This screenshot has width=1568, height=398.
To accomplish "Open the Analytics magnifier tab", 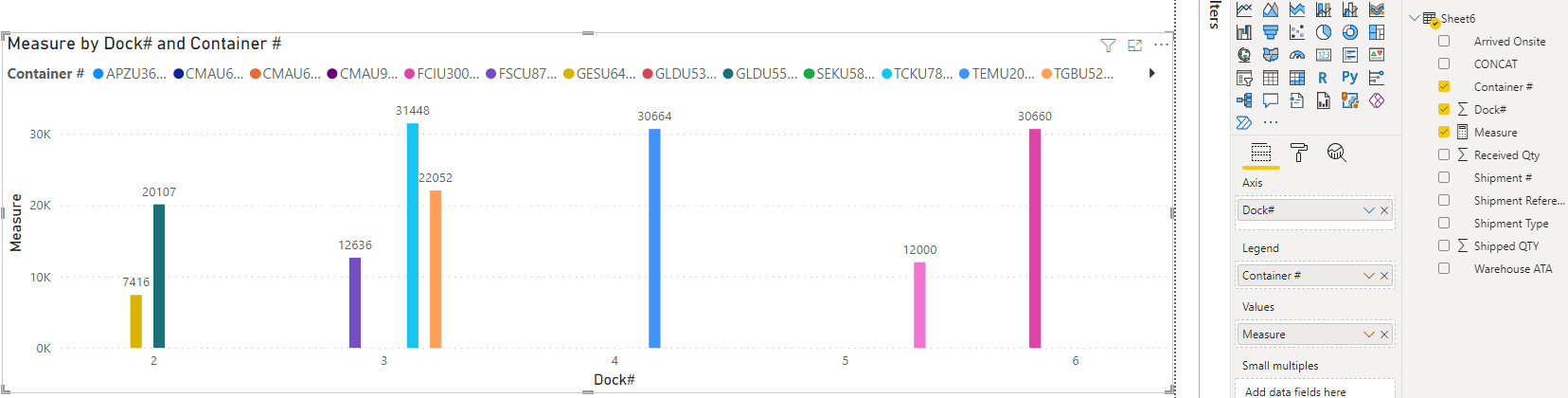I will coord(1336,153).
